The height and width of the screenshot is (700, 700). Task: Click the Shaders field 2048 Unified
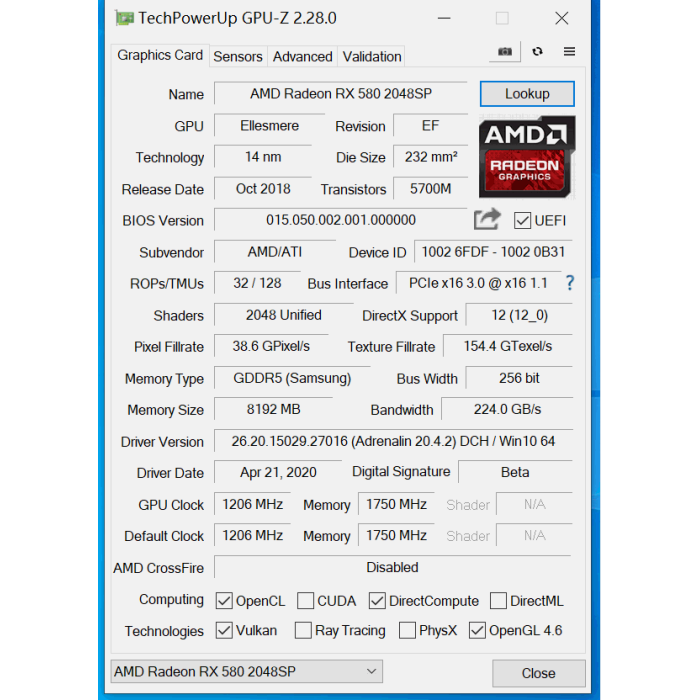(x=283, y=315)
